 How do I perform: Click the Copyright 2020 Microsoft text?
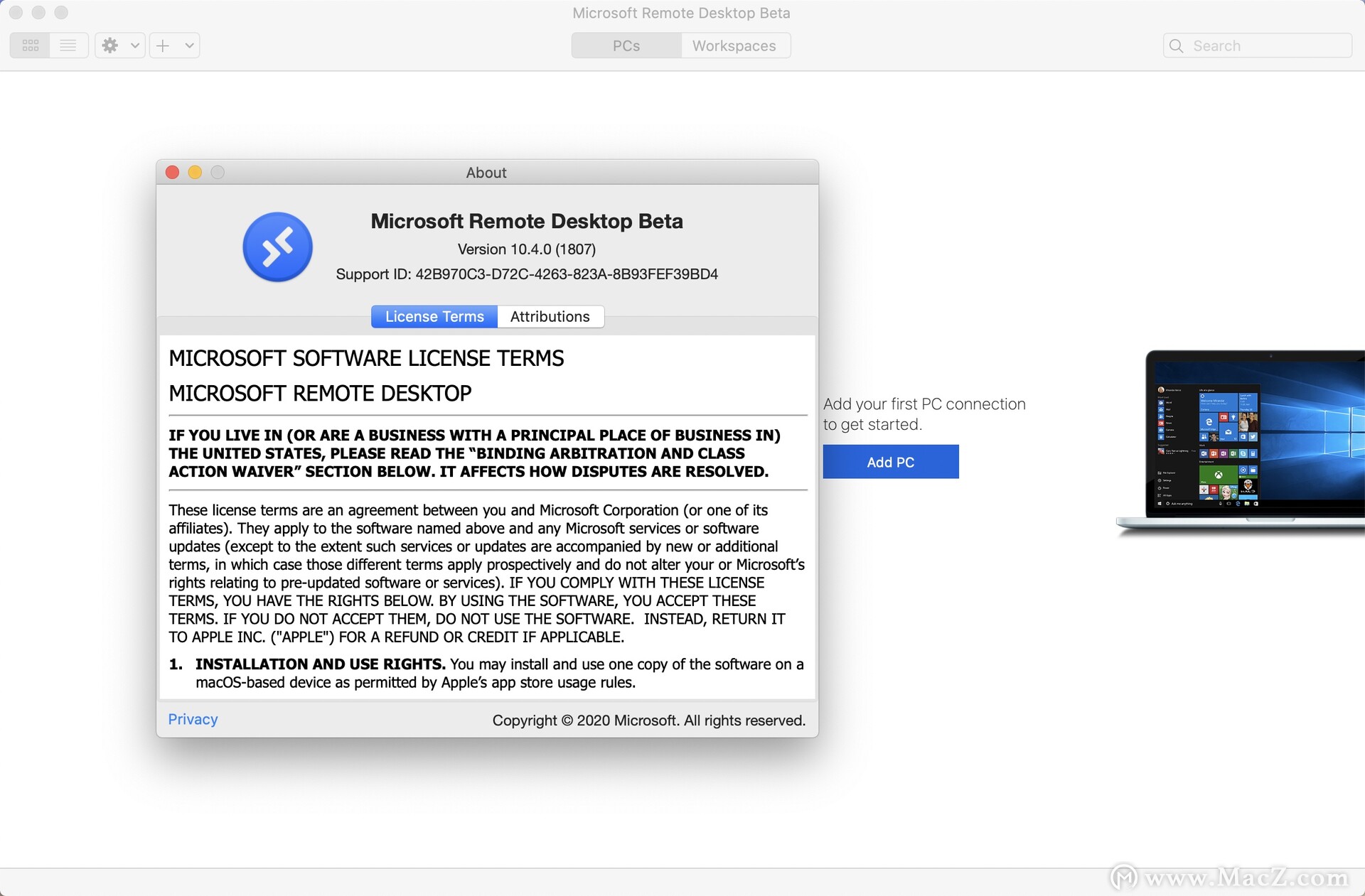coord(648,720)
